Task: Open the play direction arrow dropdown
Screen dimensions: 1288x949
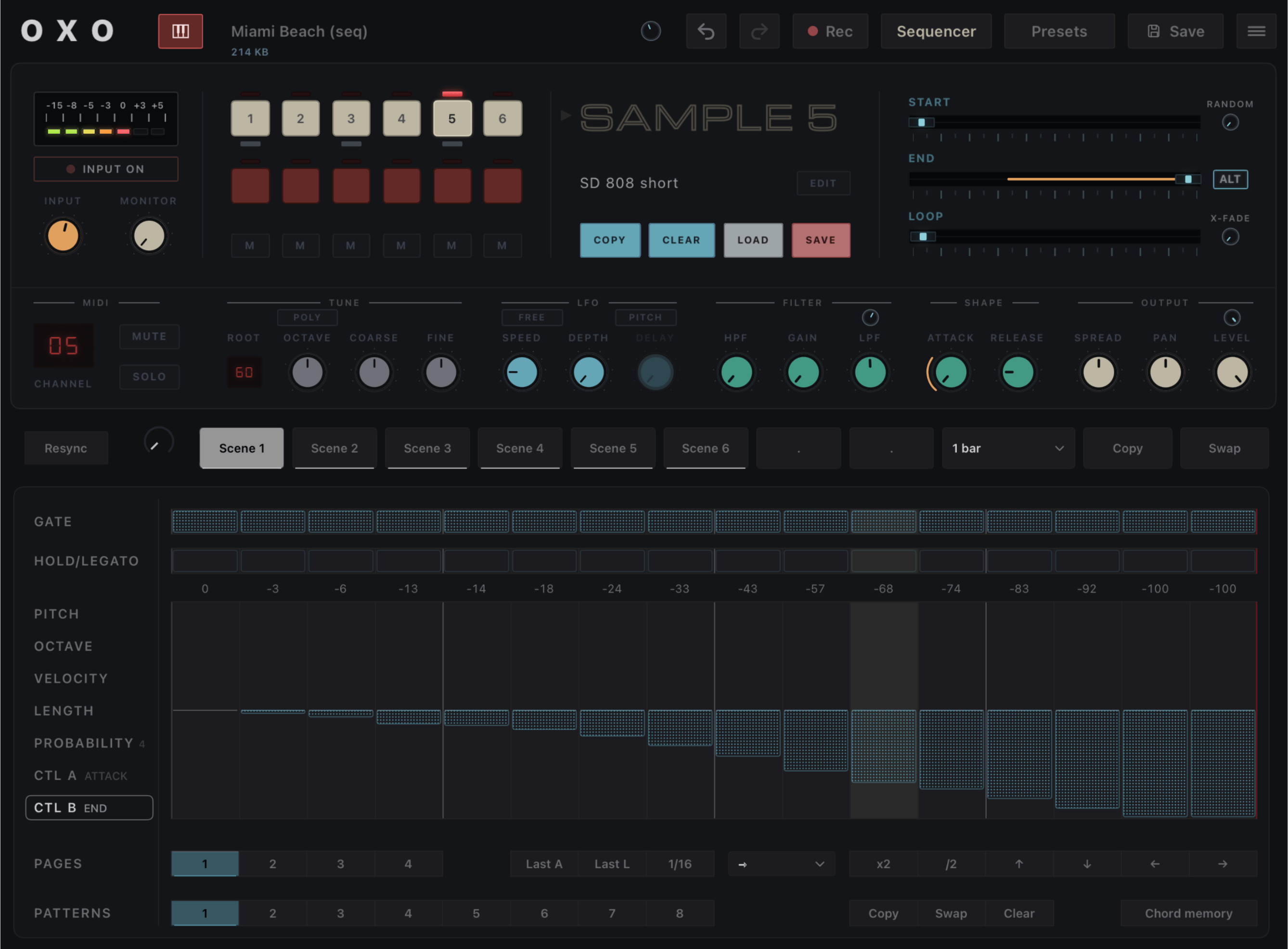Action: [781, 863]
